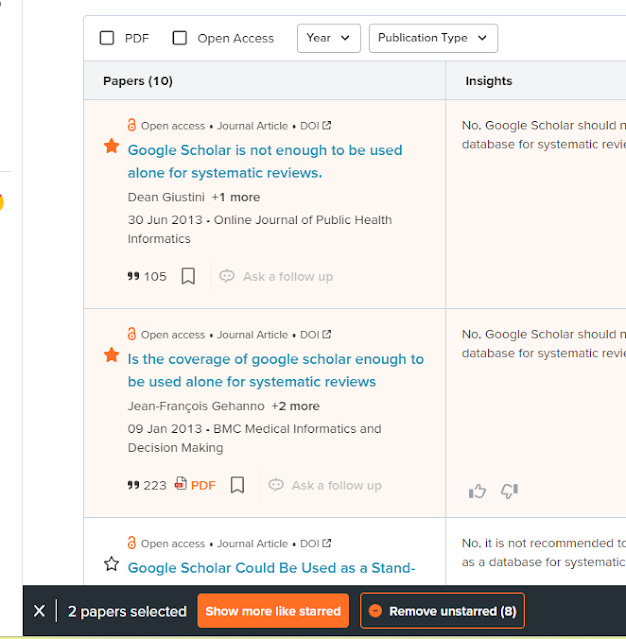
Task: Unstar the Jean-François Gehanno paper
Action: point(111,355)
